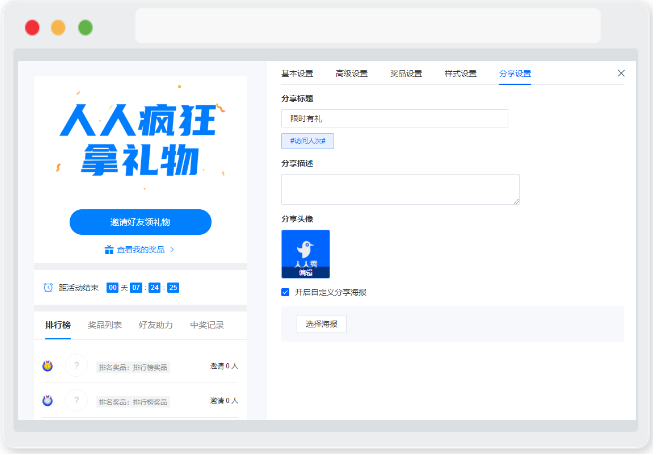Select the 排行榜 tab in the preview
Viewport: 653px width, 454px height.
[58, 325]
